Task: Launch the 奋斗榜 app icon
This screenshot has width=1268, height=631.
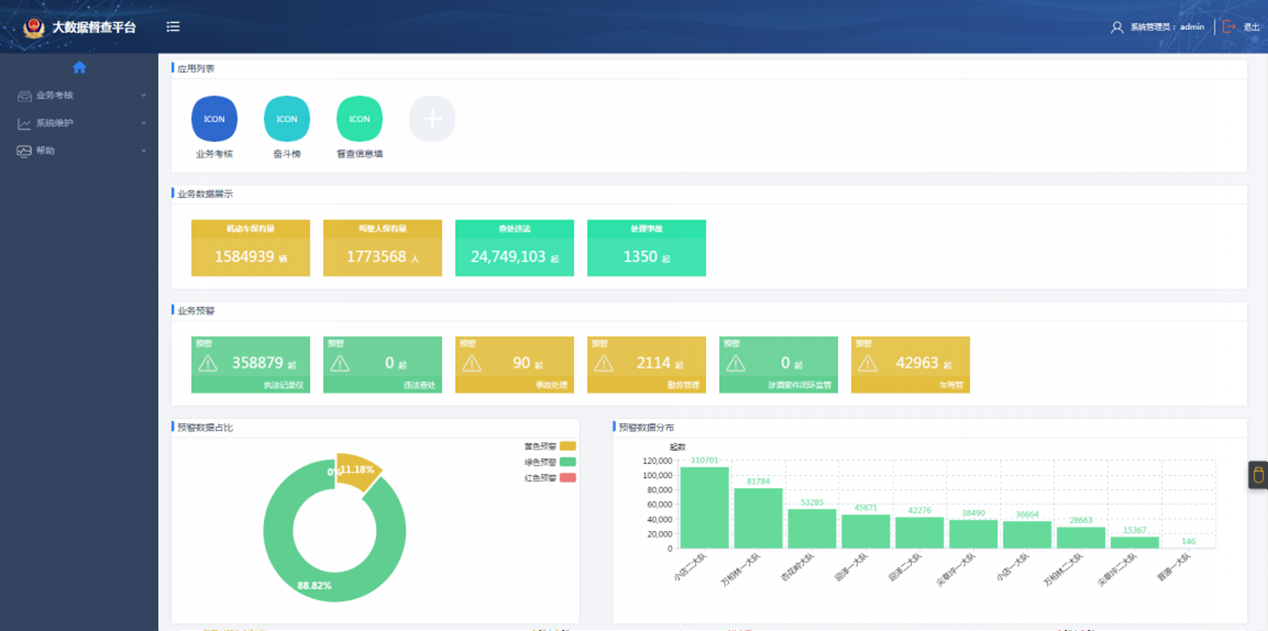Action: pyautogui.click(x=287, y=119)
